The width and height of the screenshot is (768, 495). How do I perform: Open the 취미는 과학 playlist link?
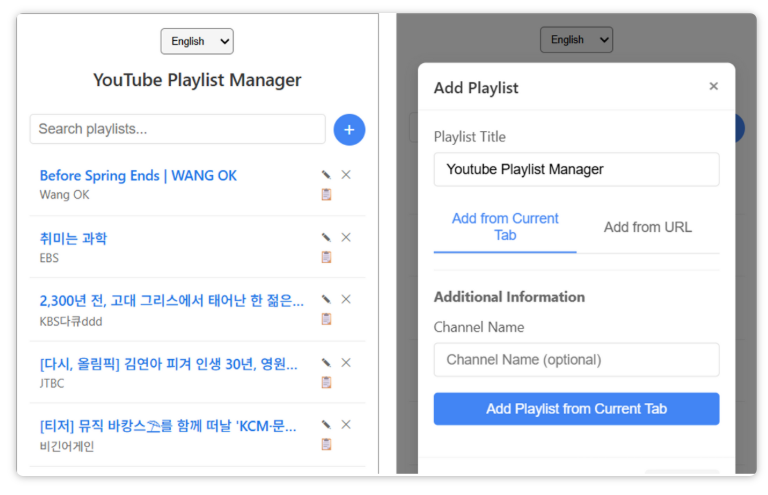73,238
